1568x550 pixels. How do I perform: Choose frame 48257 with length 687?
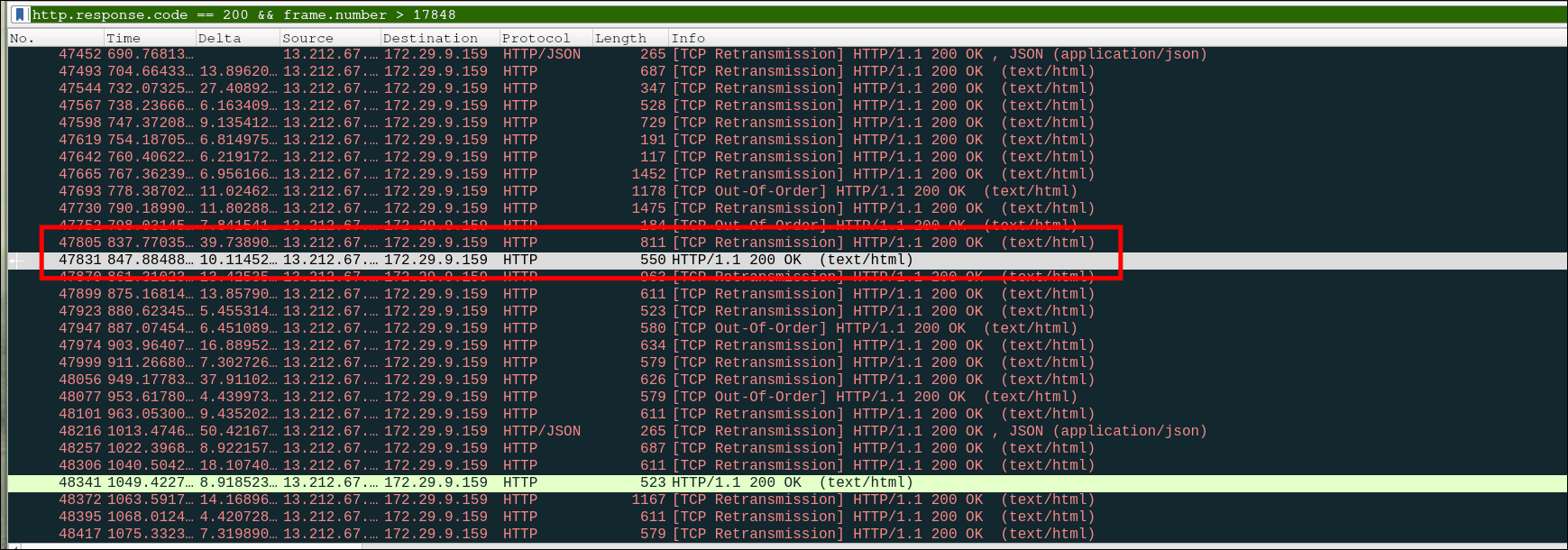point(787,448)
